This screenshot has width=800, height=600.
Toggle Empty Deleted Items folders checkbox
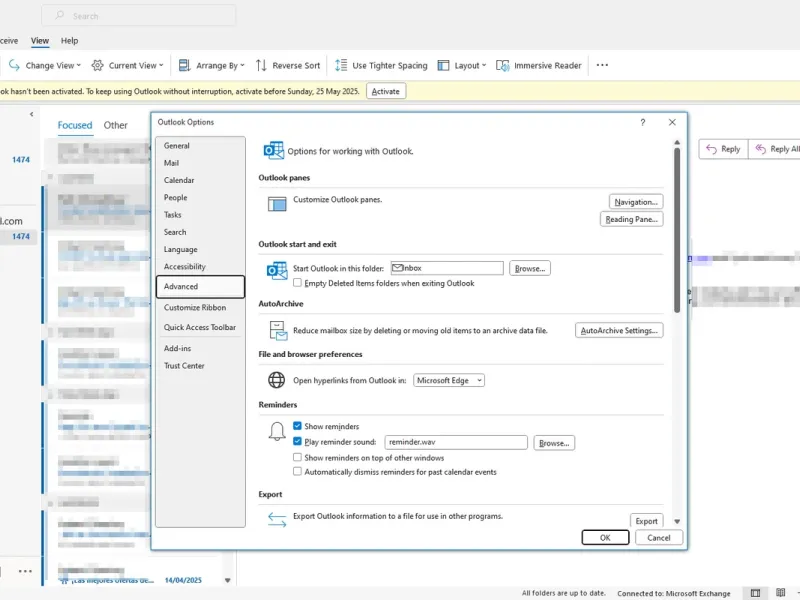tap(297, 283)
